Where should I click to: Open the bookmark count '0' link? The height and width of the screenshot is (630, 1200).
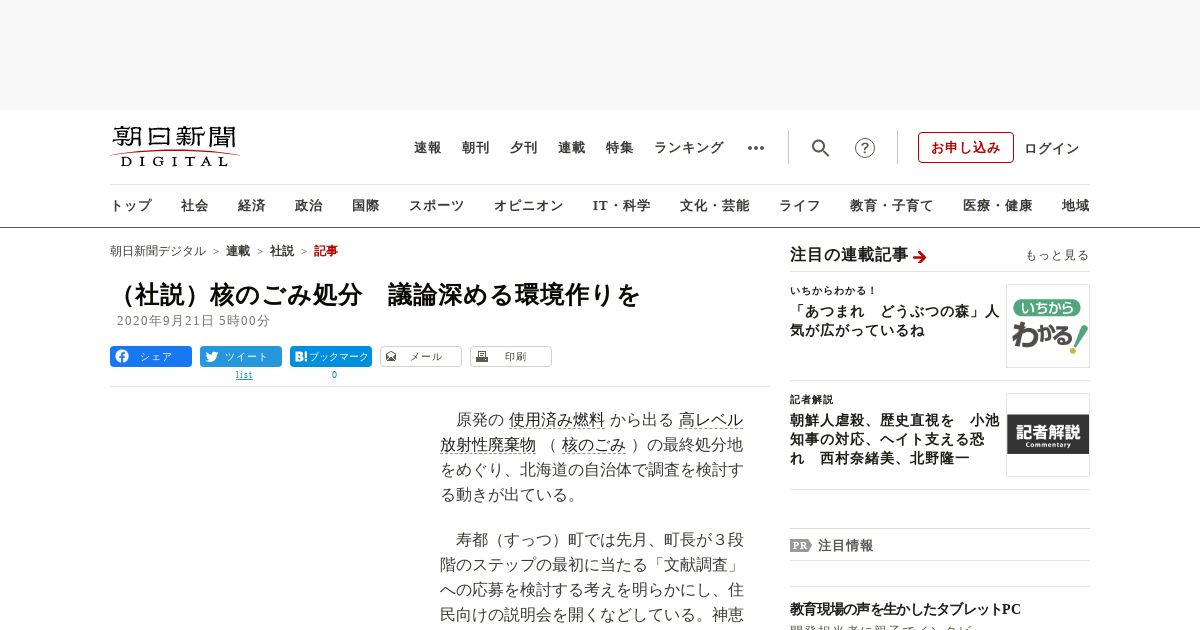(x=334, y=375)
